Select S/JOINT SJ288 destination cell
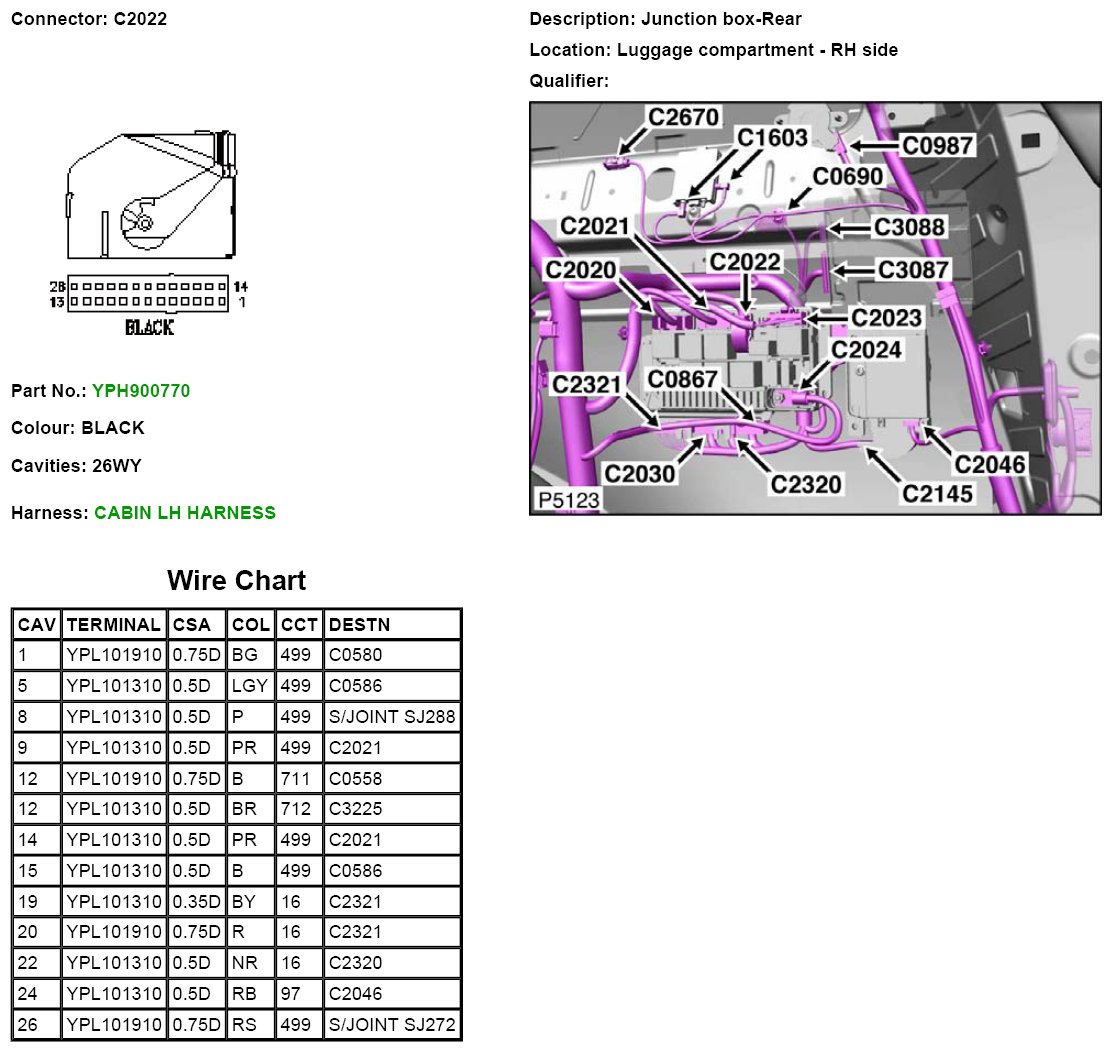Viewport: 1113px width, 1052px height. [391, 717]
